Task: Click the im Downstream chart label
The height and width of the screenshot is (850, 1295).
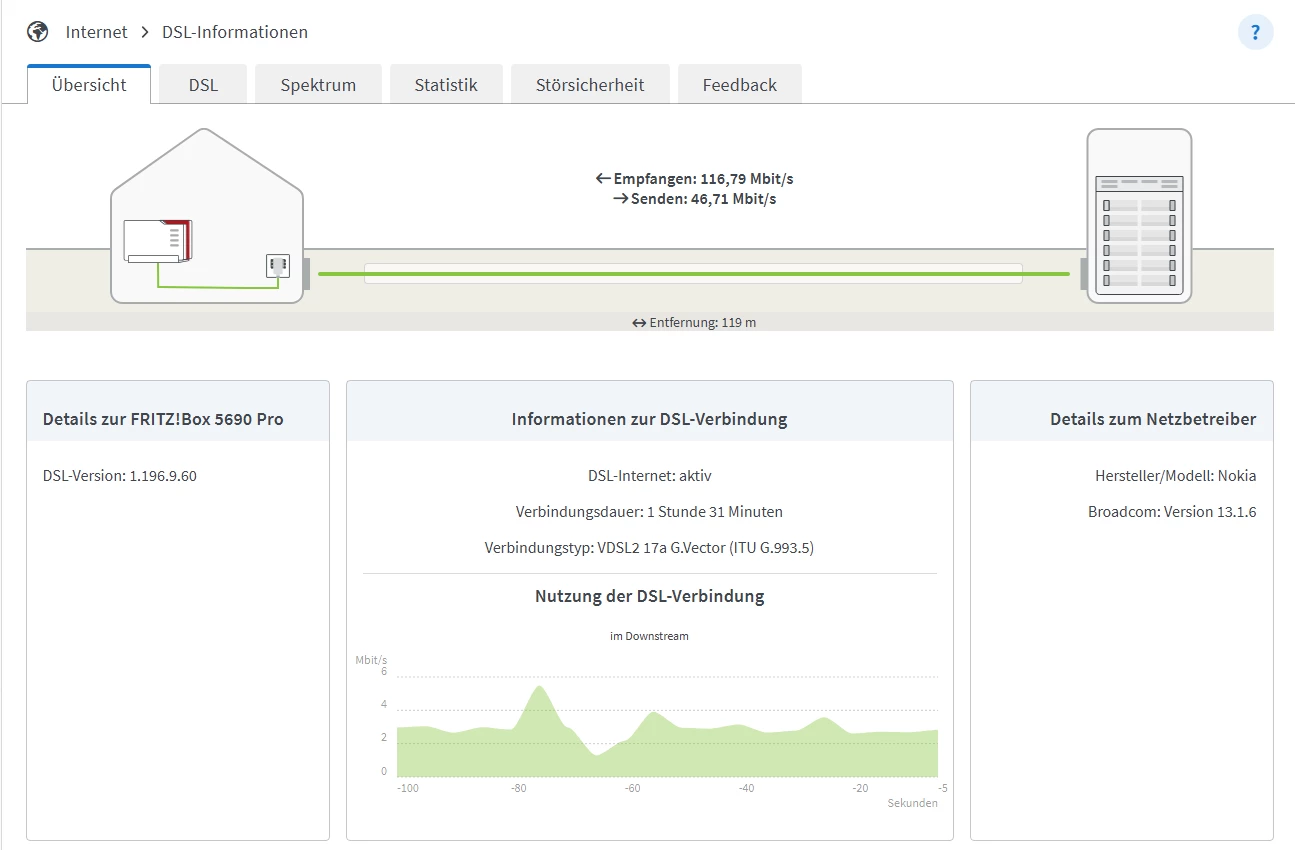Action: tap(650, 636)
